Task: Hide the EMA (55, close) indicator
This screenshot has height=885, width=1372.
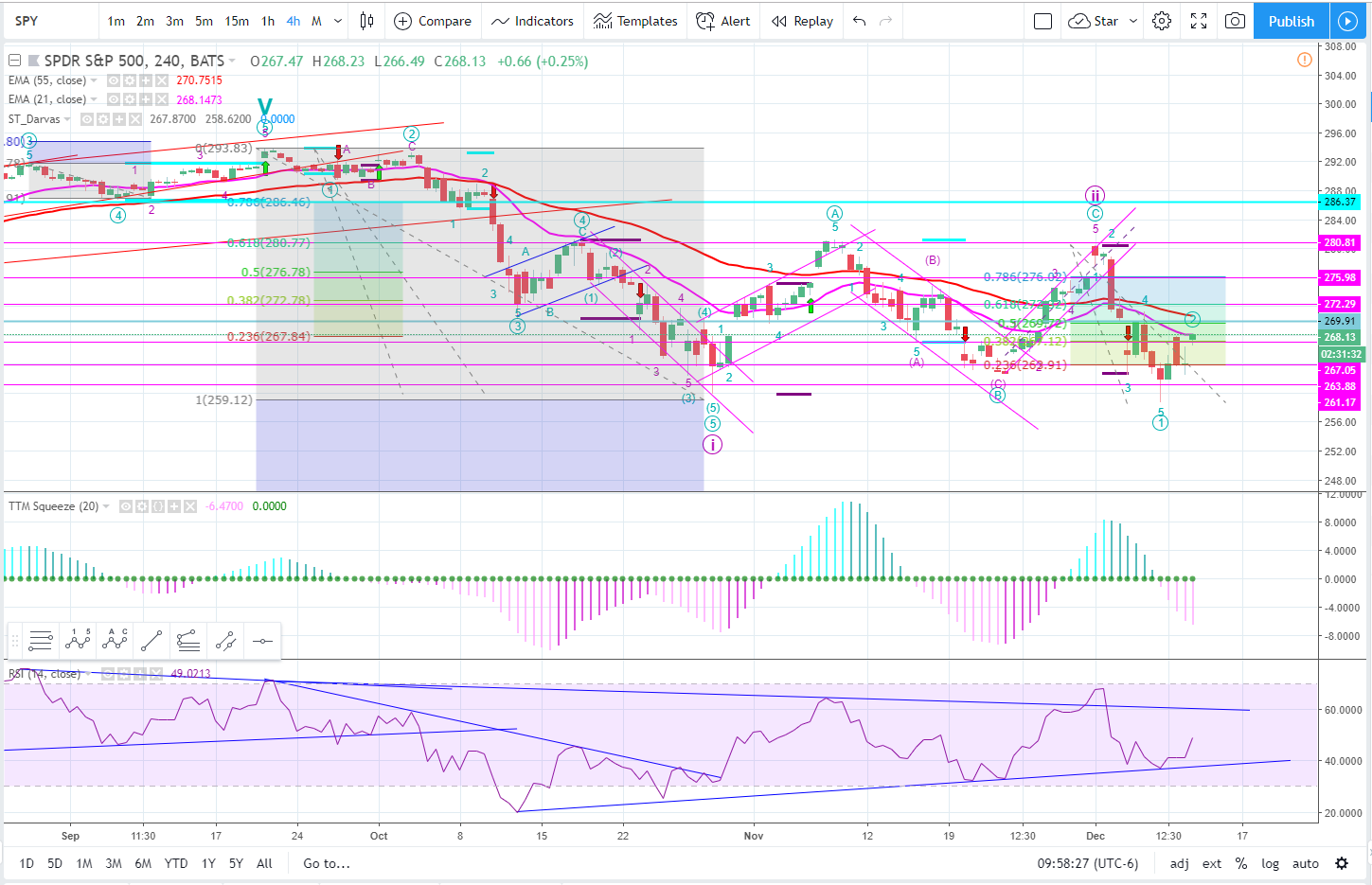Action: coord(114,80)
